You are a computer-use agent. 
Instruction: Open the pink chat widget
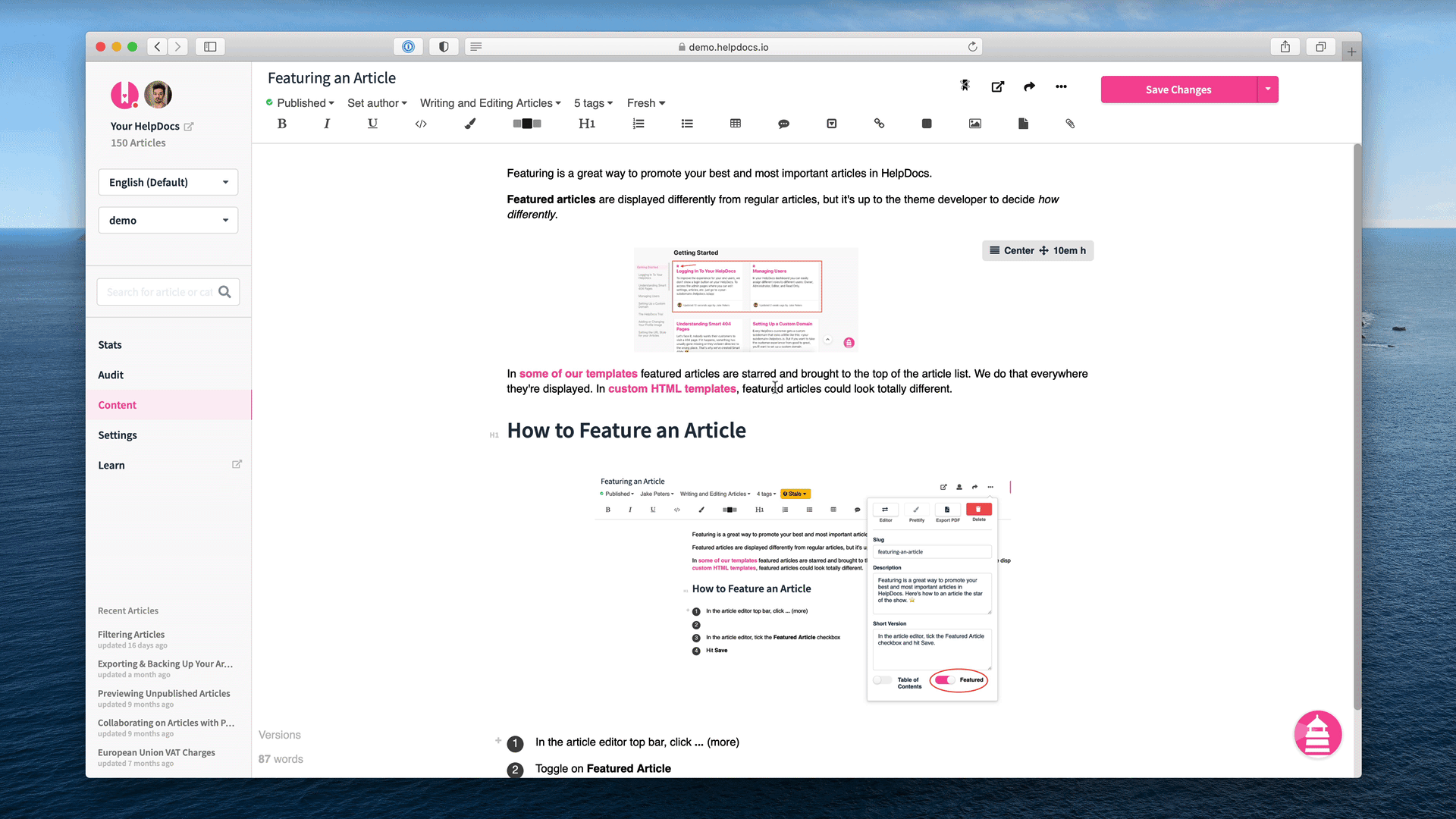point(1317,734)
